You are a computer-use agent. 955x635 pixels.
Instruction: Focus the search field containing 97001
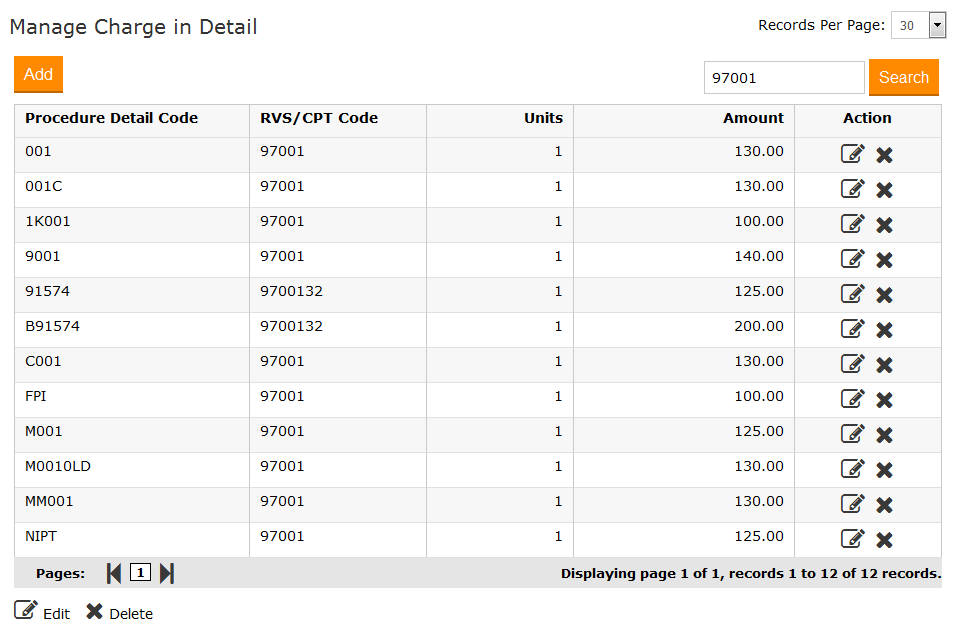click(x=783, y=78)
